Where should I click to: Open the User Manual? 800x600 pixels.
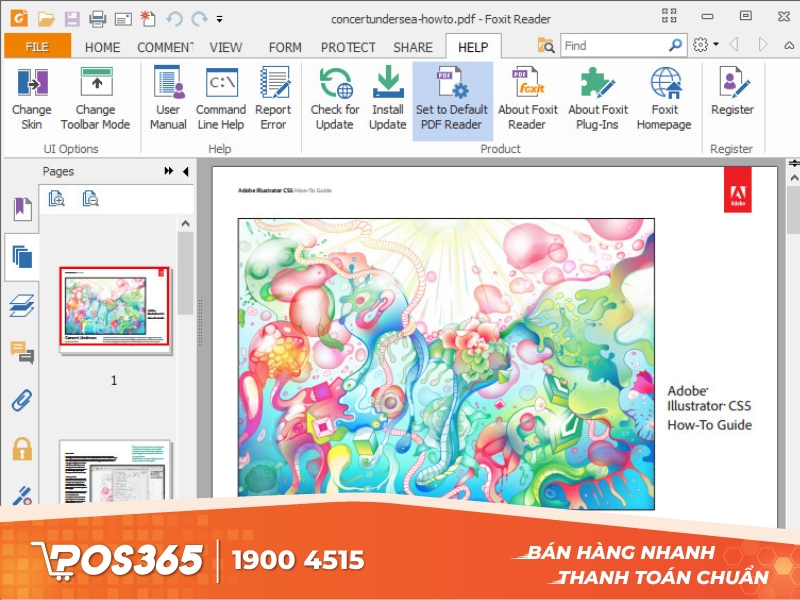(168, 99)
